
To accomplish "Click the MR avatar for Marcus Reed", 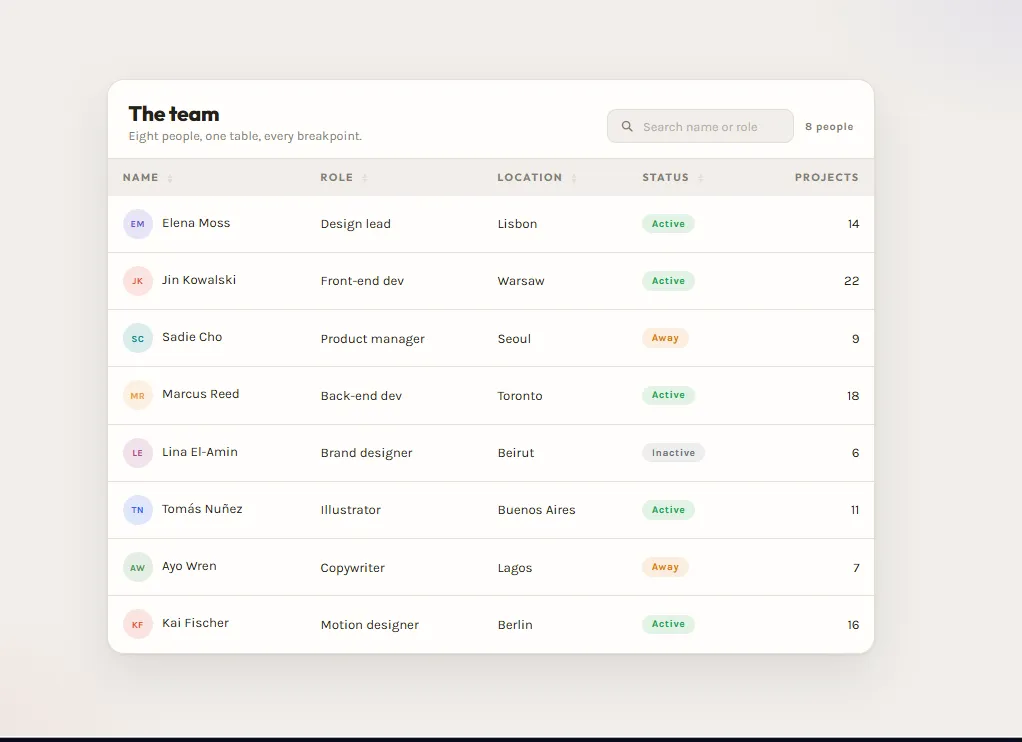I will [138, 395].
